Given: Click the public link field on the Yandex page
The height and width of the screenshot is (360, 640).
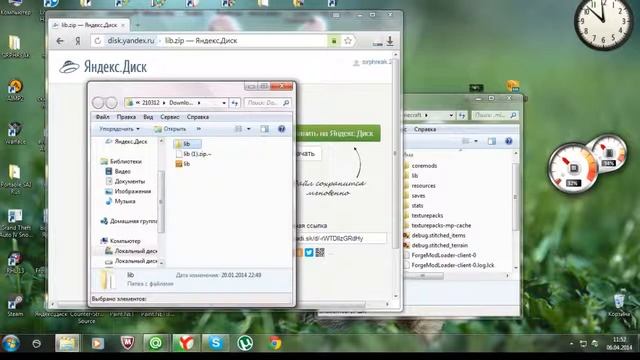Looking at the screenshot, I should [341, 238].
